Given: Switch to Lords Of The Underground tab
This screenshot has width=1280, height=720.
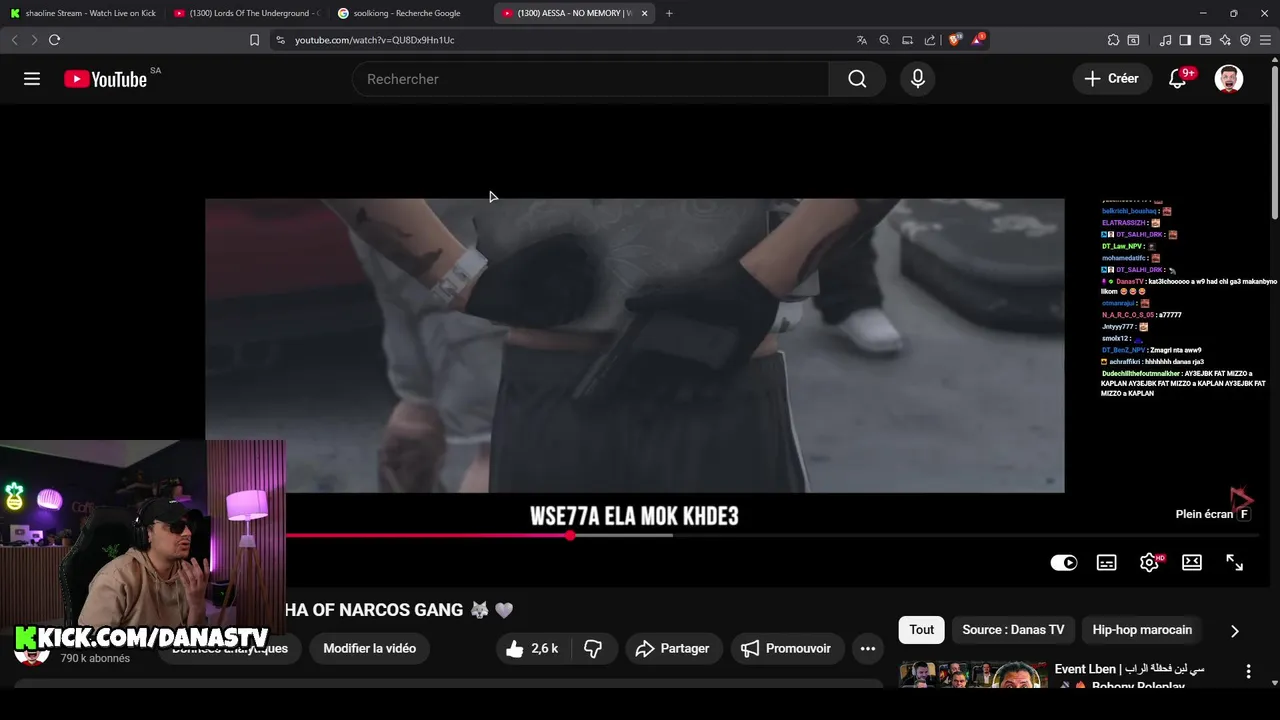Looking at the screenshot, I should click(246, 13).
